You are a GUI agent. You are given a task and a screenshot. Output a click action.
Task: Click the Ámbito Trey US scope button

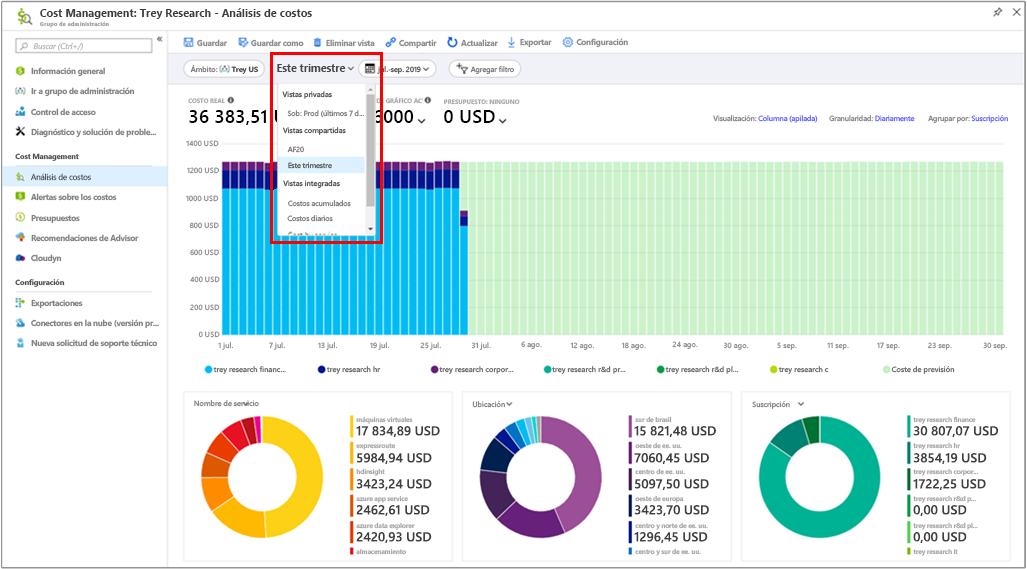[224, 69]
